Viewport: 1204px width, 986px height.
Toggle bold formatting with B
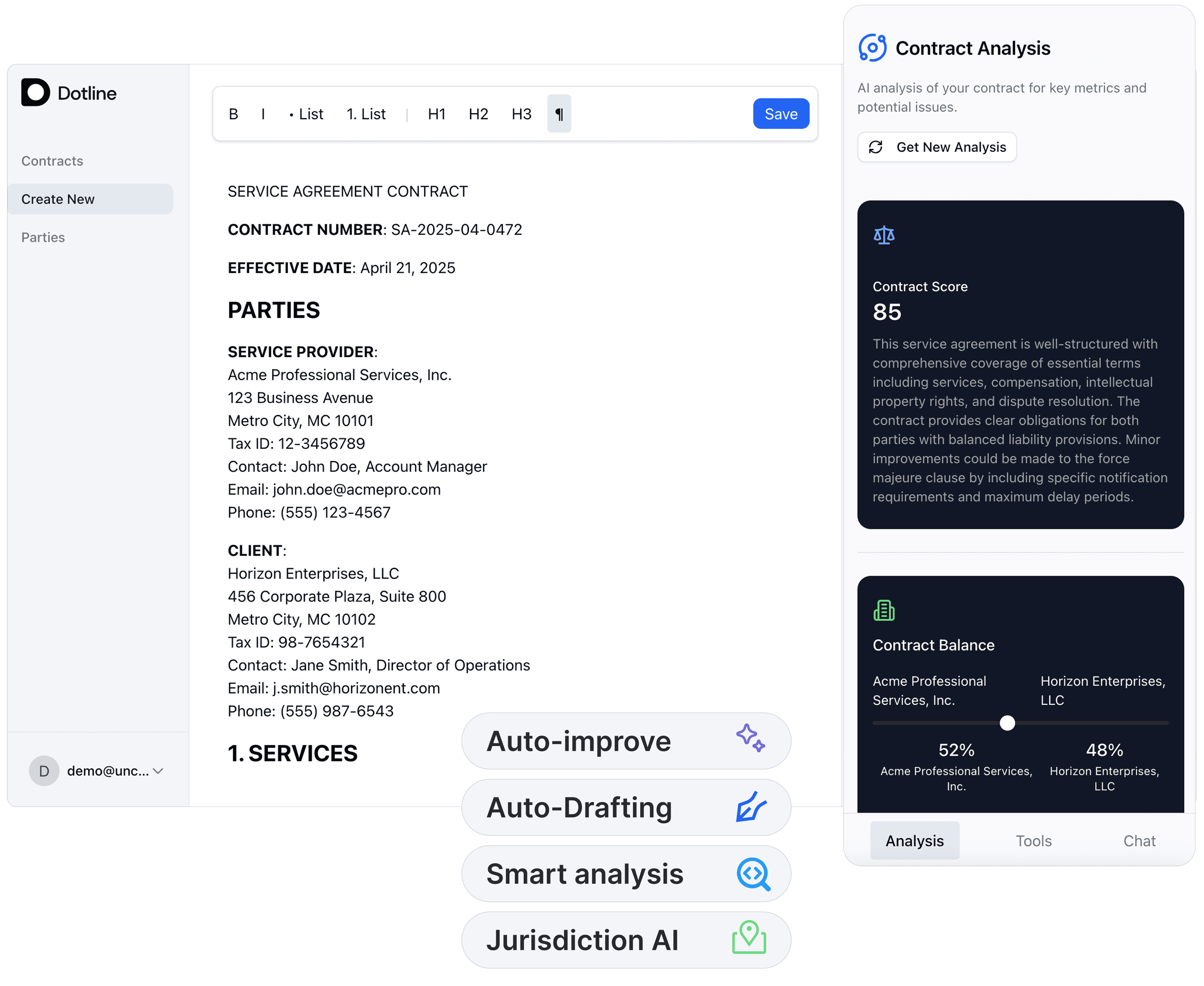point(233,114)
